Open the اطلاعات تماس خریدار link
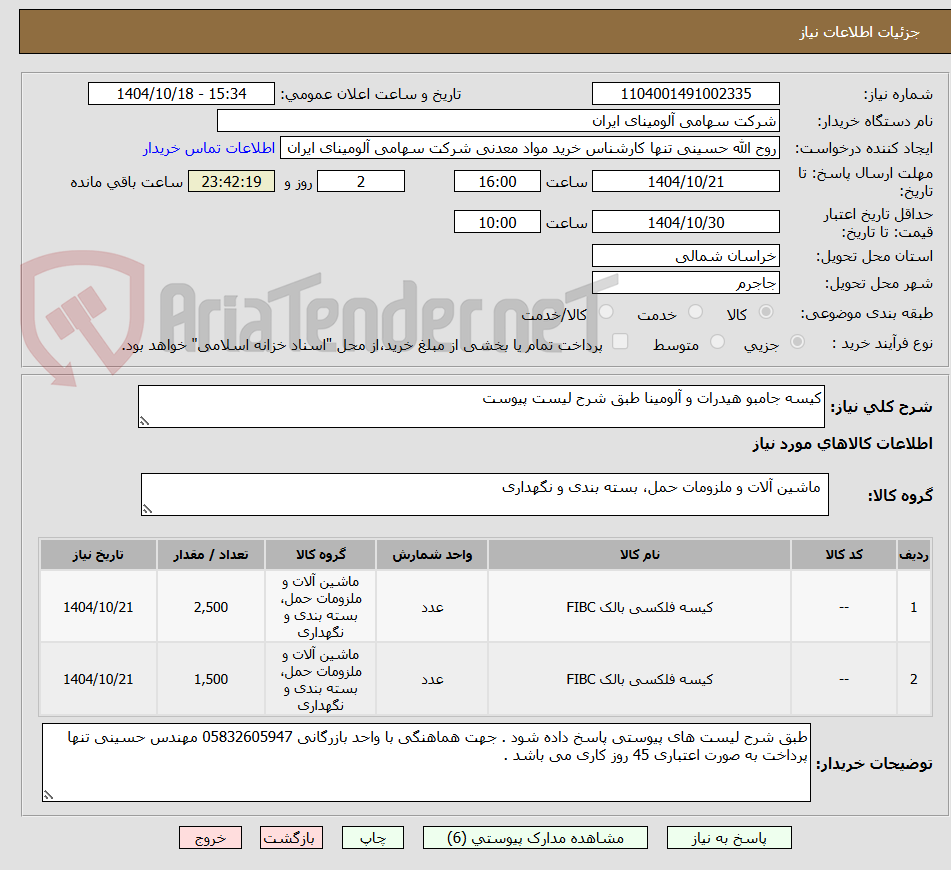The image size is (951, 870). pos(209,149)
